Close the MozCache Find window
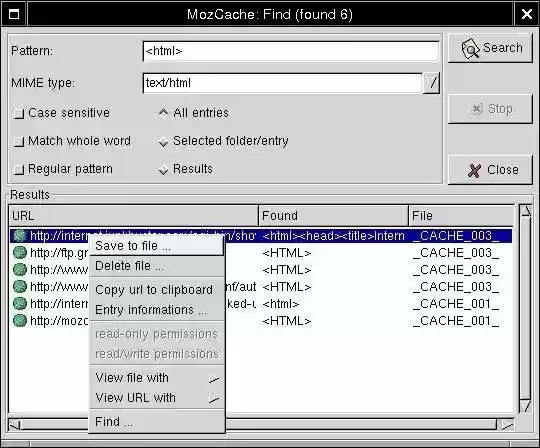 click(527, 14)
